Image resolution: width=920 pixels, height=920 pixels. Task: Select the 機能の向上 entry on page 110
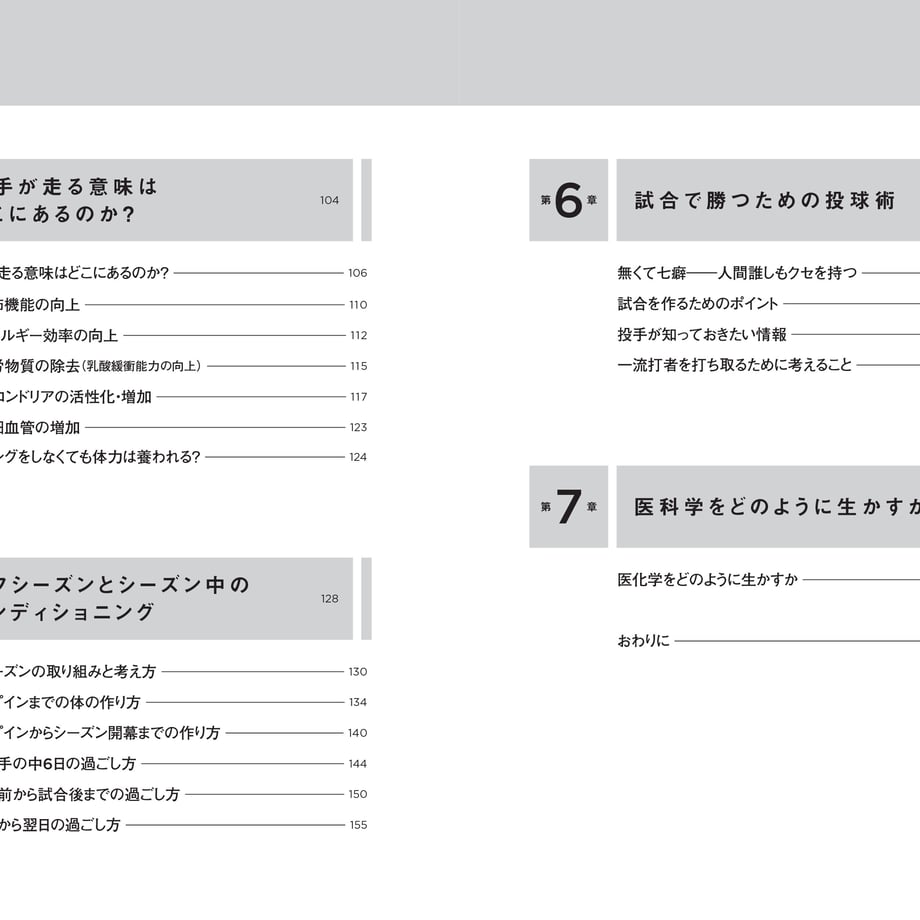click(x=184, y=305)
